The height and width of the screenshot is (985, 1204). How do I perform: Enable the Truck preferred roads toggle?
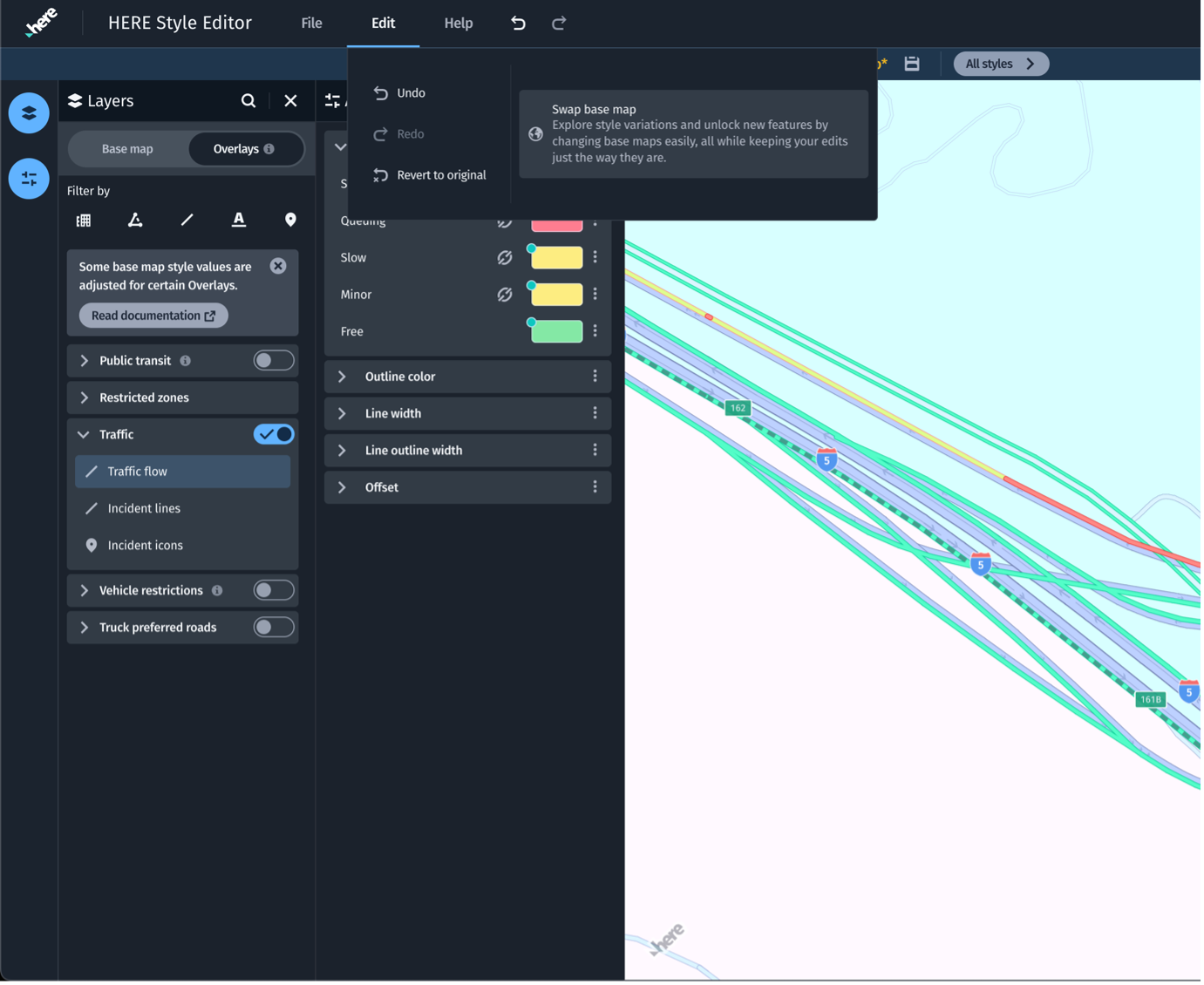274,628
